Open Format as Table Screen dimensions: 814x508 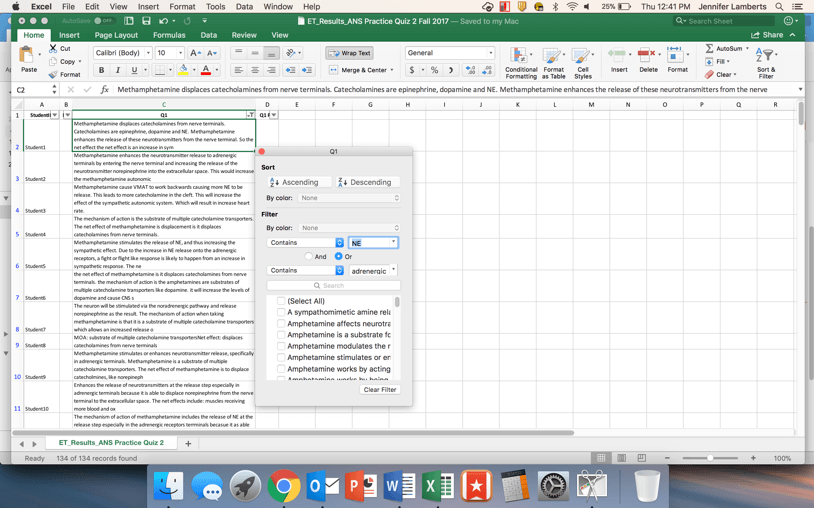point(553,63)
